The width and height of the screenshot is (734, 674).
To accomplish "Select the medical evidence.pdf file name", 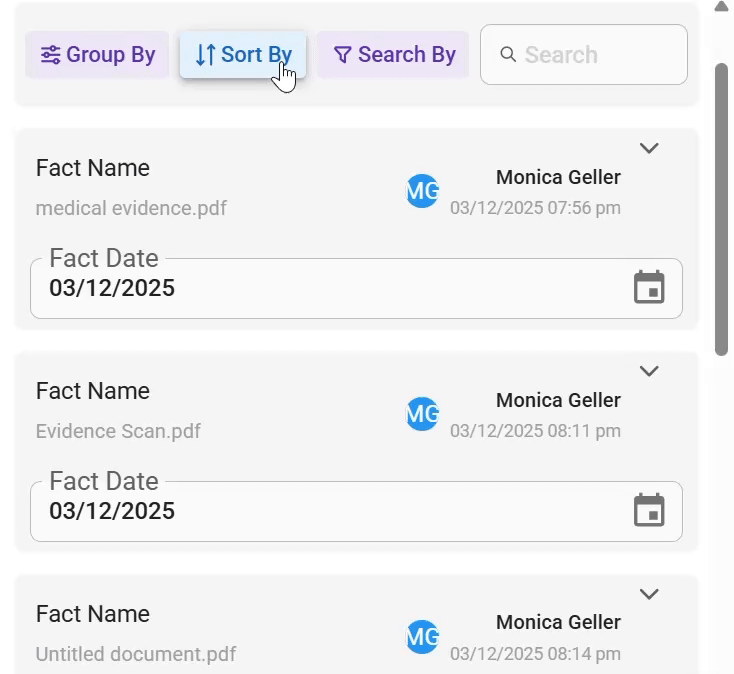I will [131, 208].
